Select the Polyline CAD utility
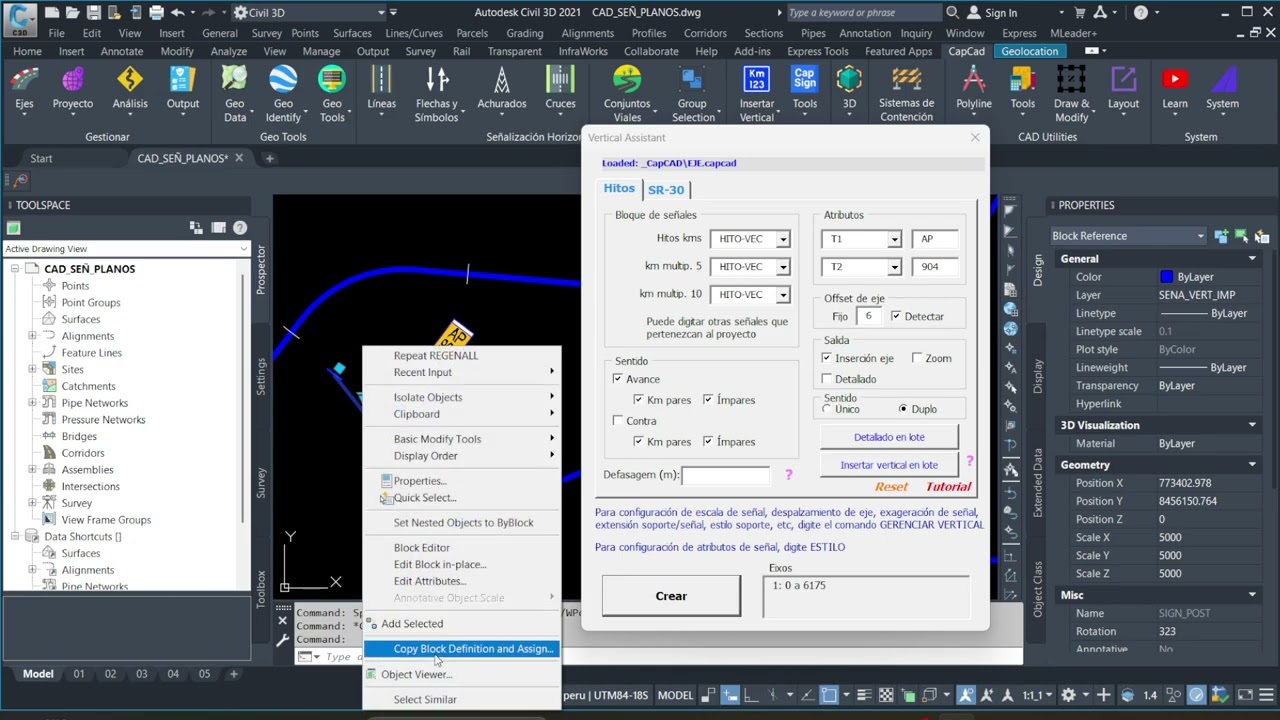Image resolution: width=1280 pixels, height=720 pixels. (x=974, y=88)
